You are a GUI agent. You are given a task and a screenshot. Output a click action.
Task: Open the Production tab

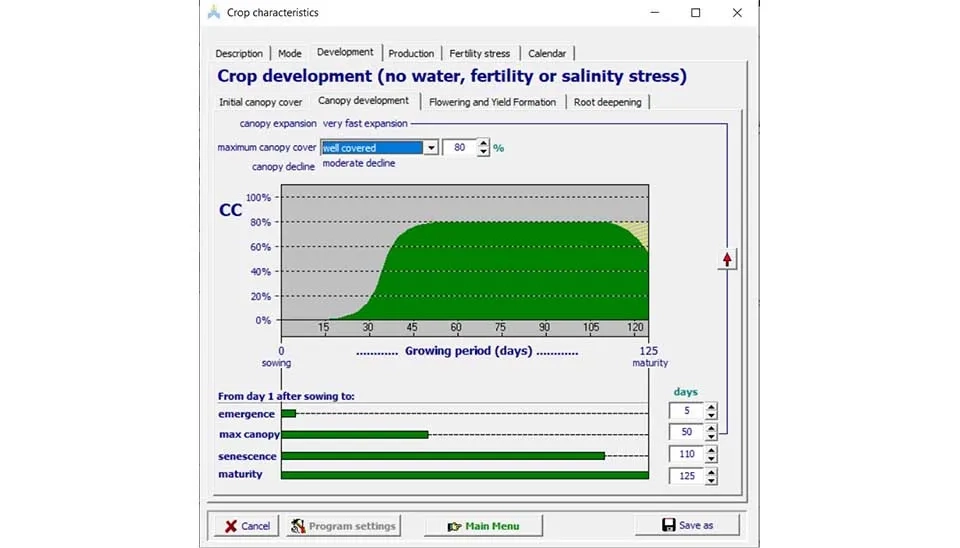pyautogui.click(x=411, y=54)
